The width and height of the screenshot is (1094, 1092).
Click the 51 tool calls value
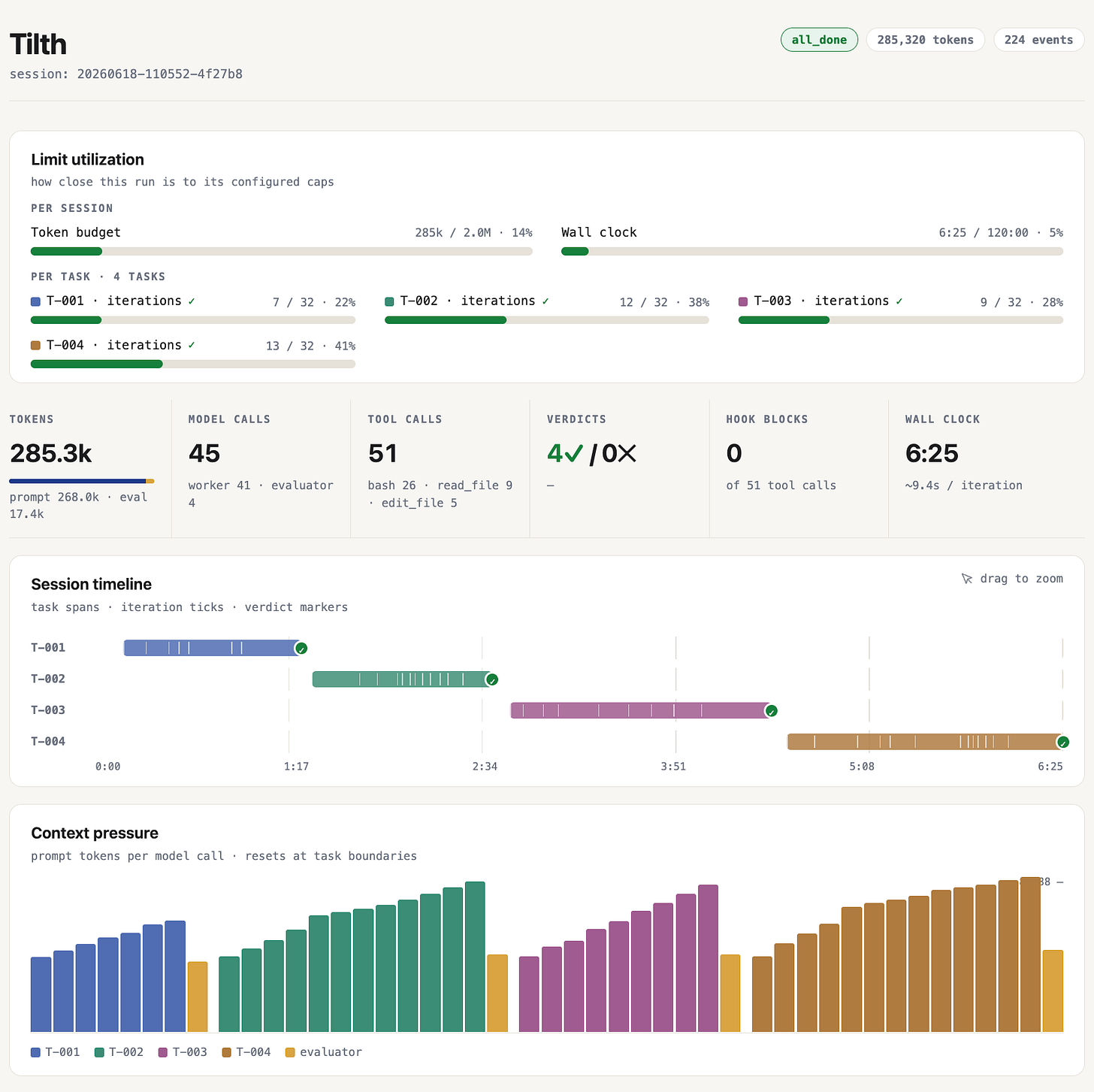382,453
